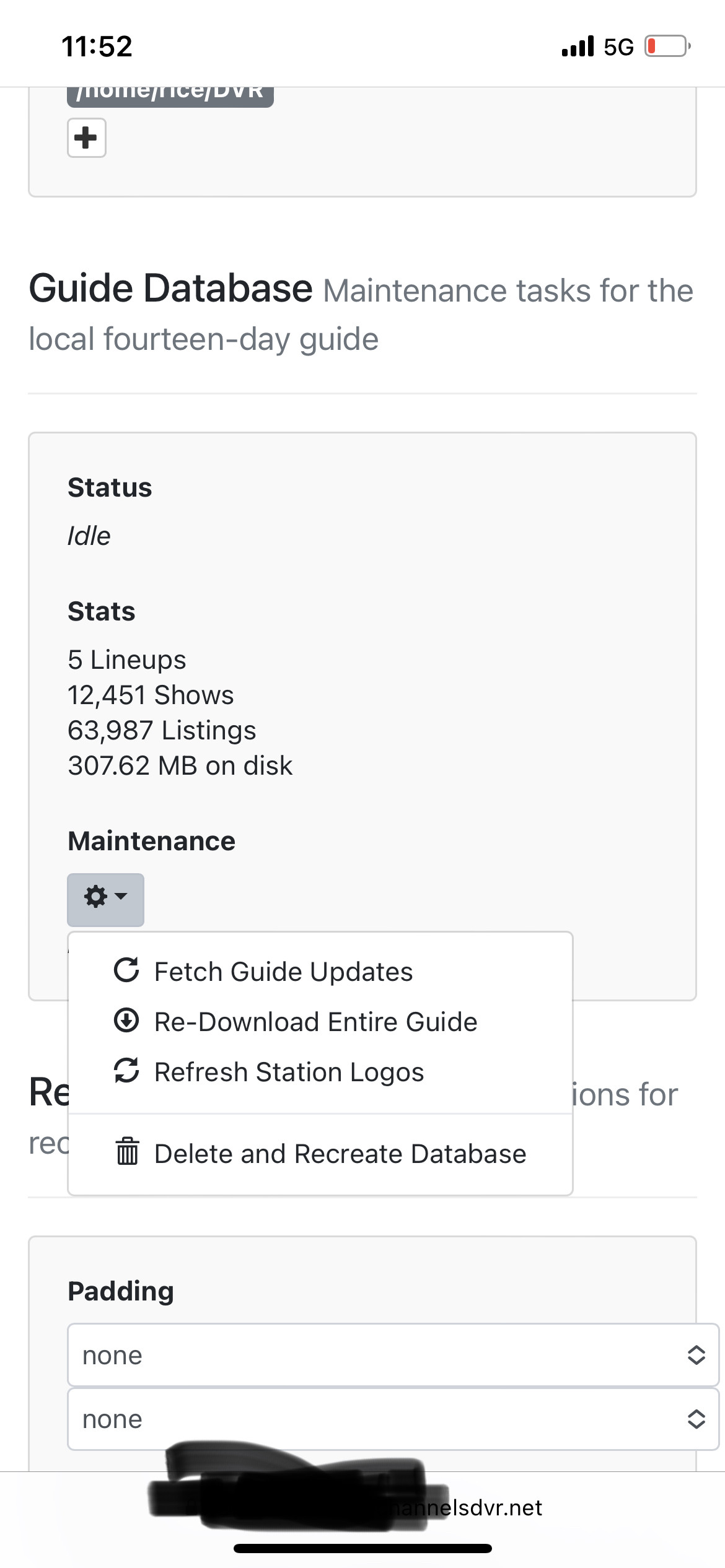
Task: Open the first Padding dropdown
Action: click(x=393, y=1355)
